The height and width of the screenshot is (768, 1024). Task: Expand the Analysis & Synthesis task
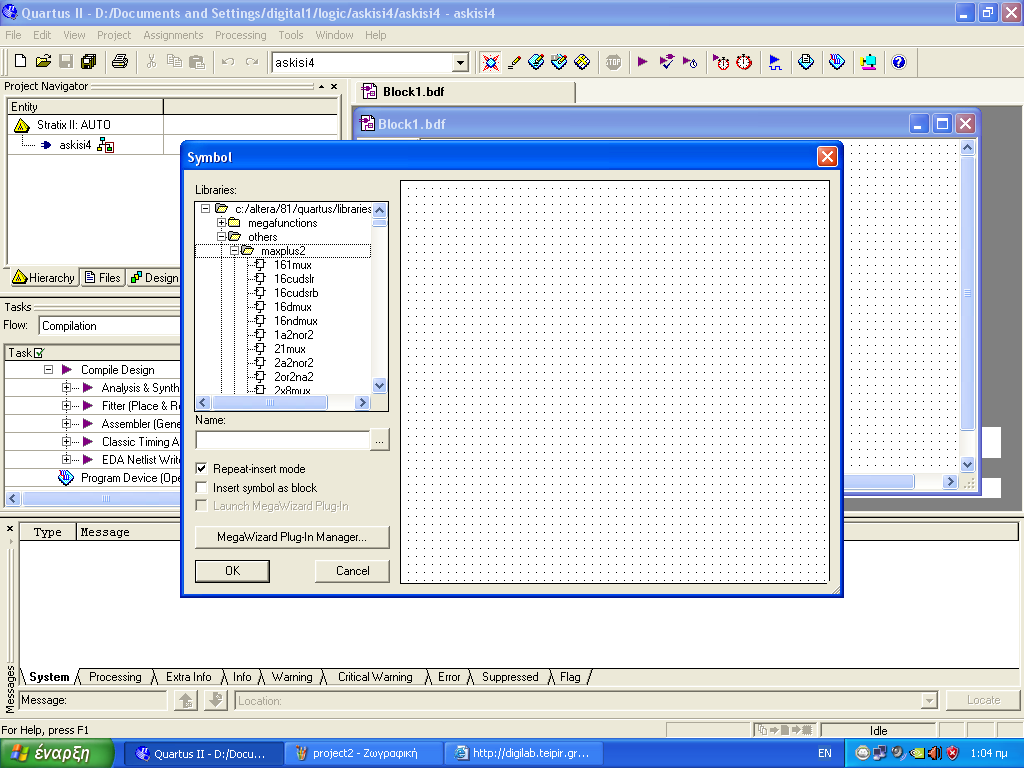coord(66,387)
